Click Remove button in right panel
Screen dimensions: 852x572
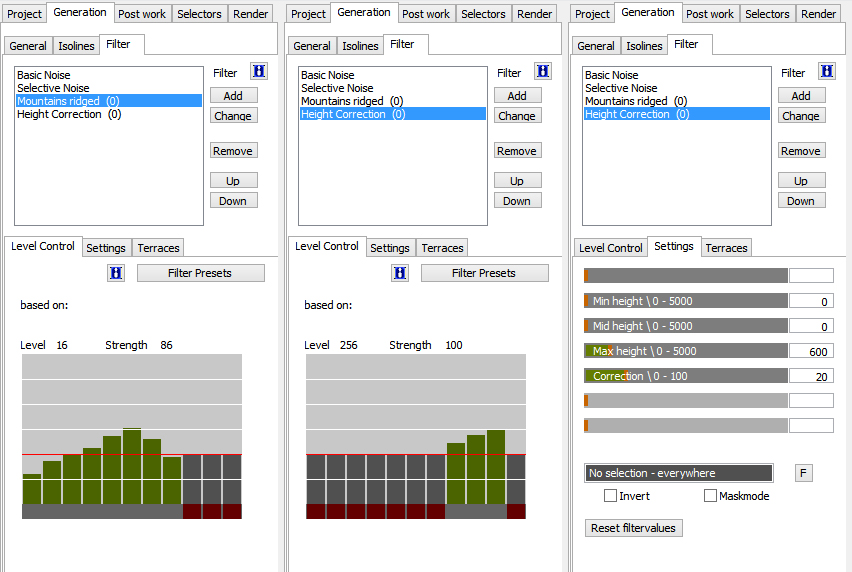click(x=801, y=151)
